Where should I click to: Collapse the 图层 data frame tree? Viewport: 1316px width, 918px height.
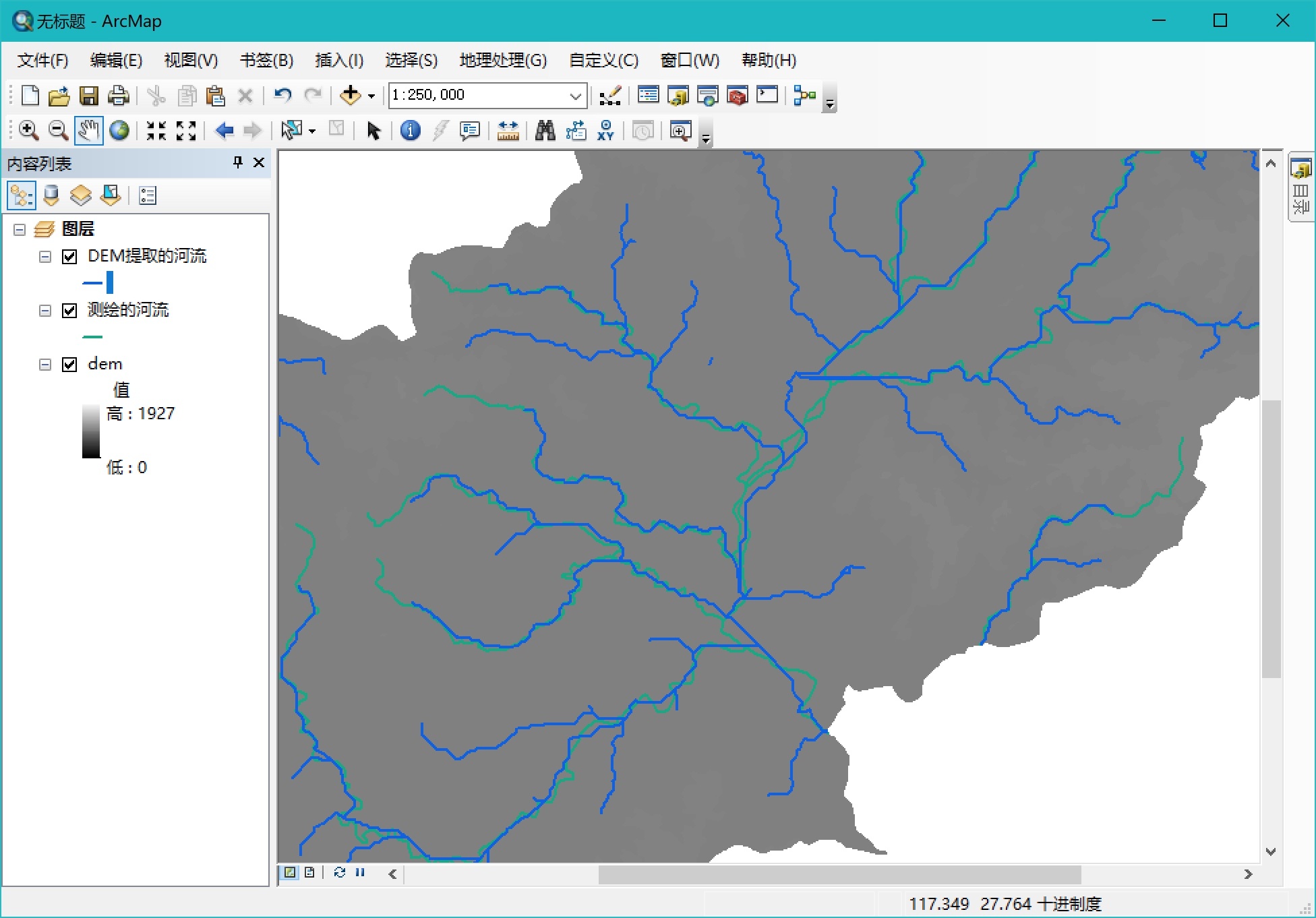[x=20, y=230]
